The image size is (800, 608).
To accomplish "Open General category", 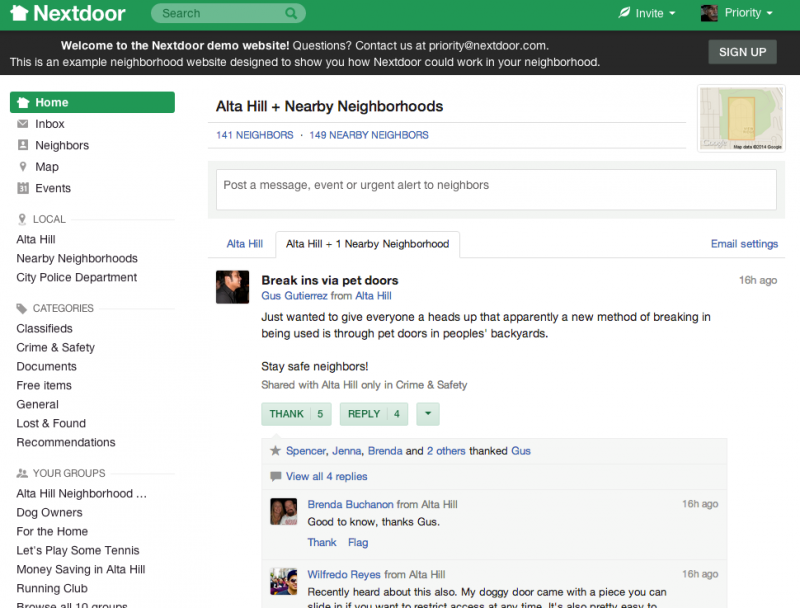I will [37, 404].
